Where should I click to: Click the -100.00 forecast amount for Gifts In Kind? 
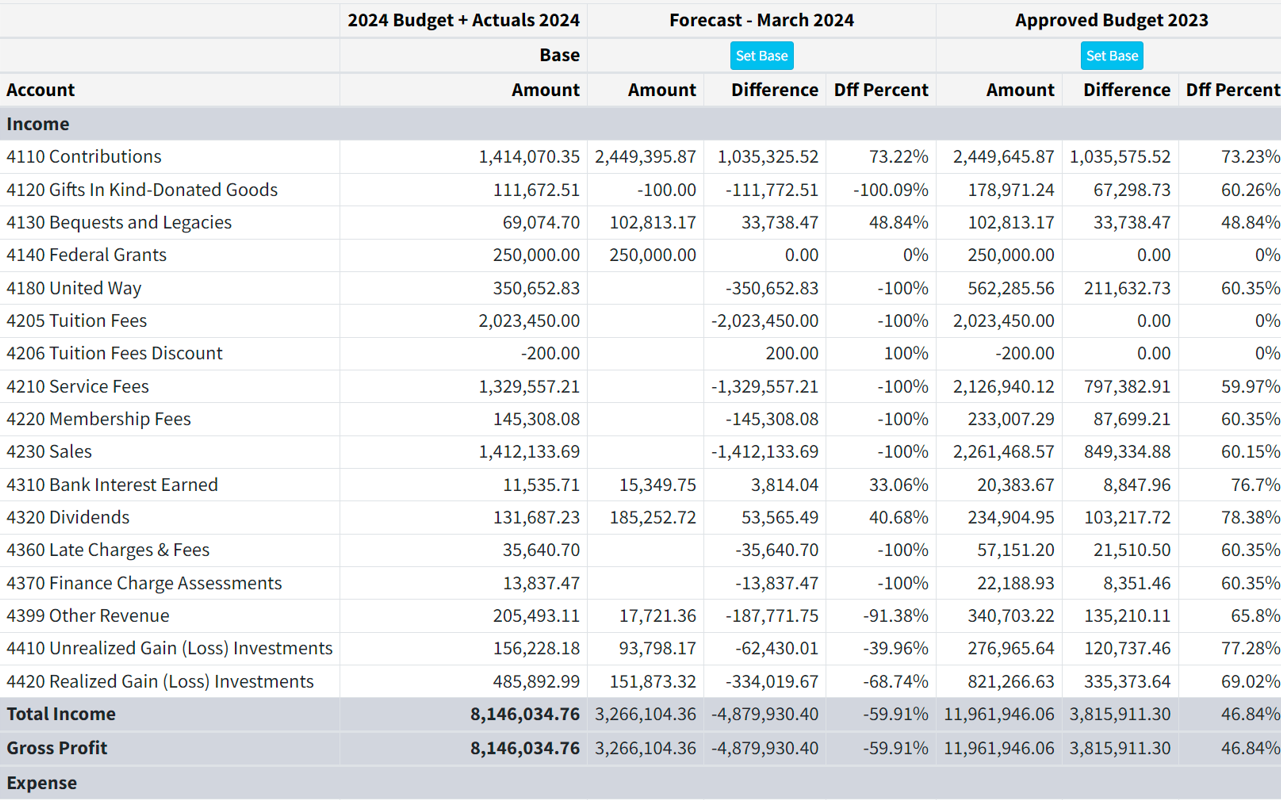pos(666,190)
